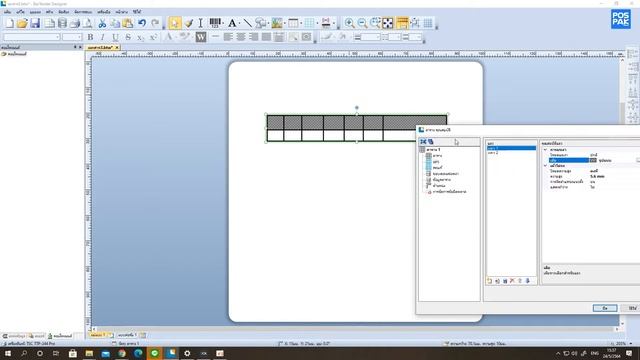Open Windows Start menu

(x=8, y=353)
